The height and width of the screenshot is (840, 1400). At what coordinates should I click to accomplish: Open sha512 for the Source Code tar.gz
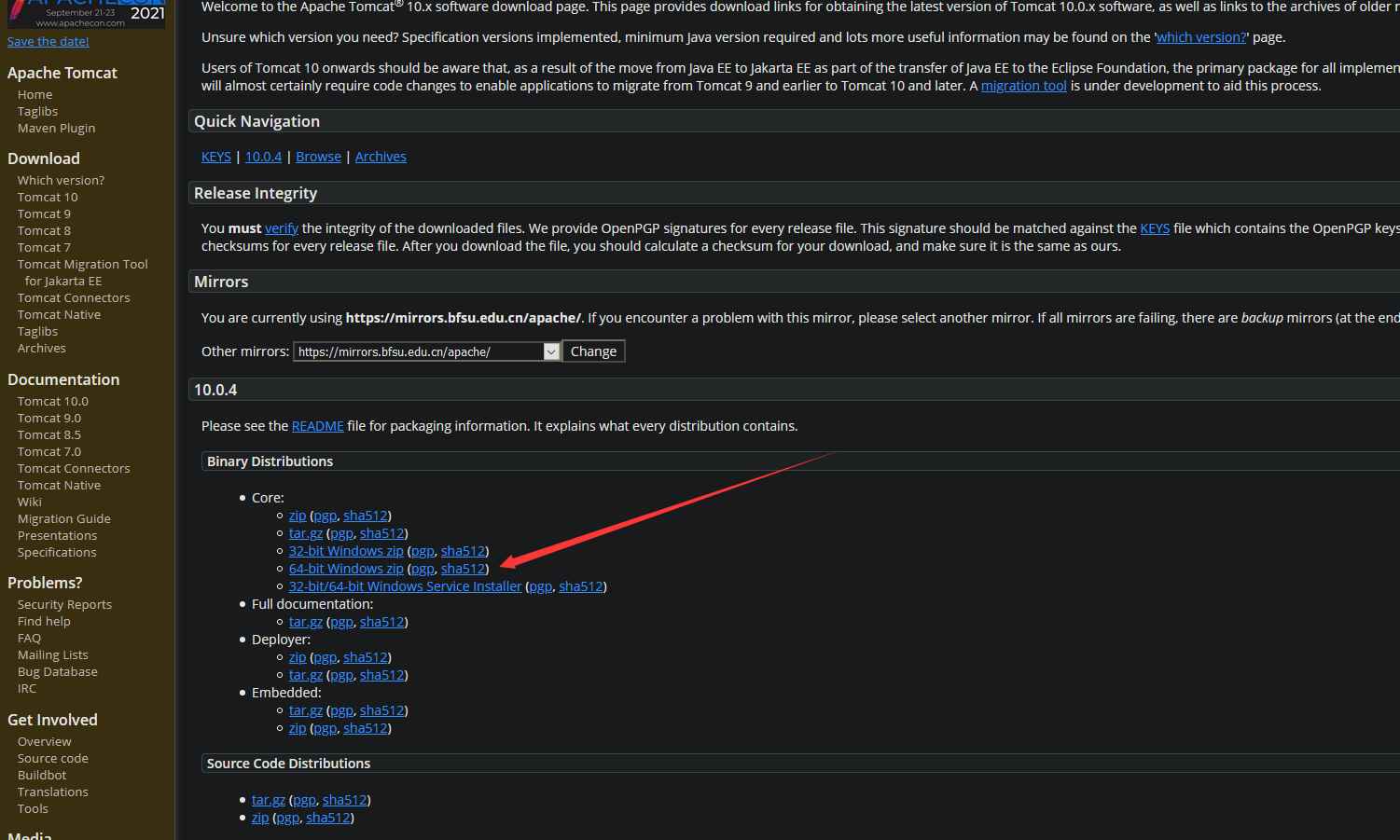pos(345,800)
